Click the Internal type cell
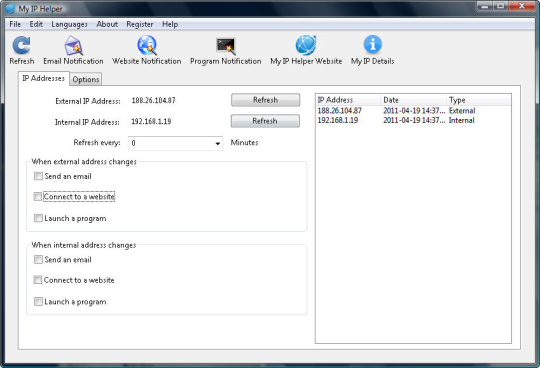The height and width of the screenshot is (368, 540). point(462,120)
